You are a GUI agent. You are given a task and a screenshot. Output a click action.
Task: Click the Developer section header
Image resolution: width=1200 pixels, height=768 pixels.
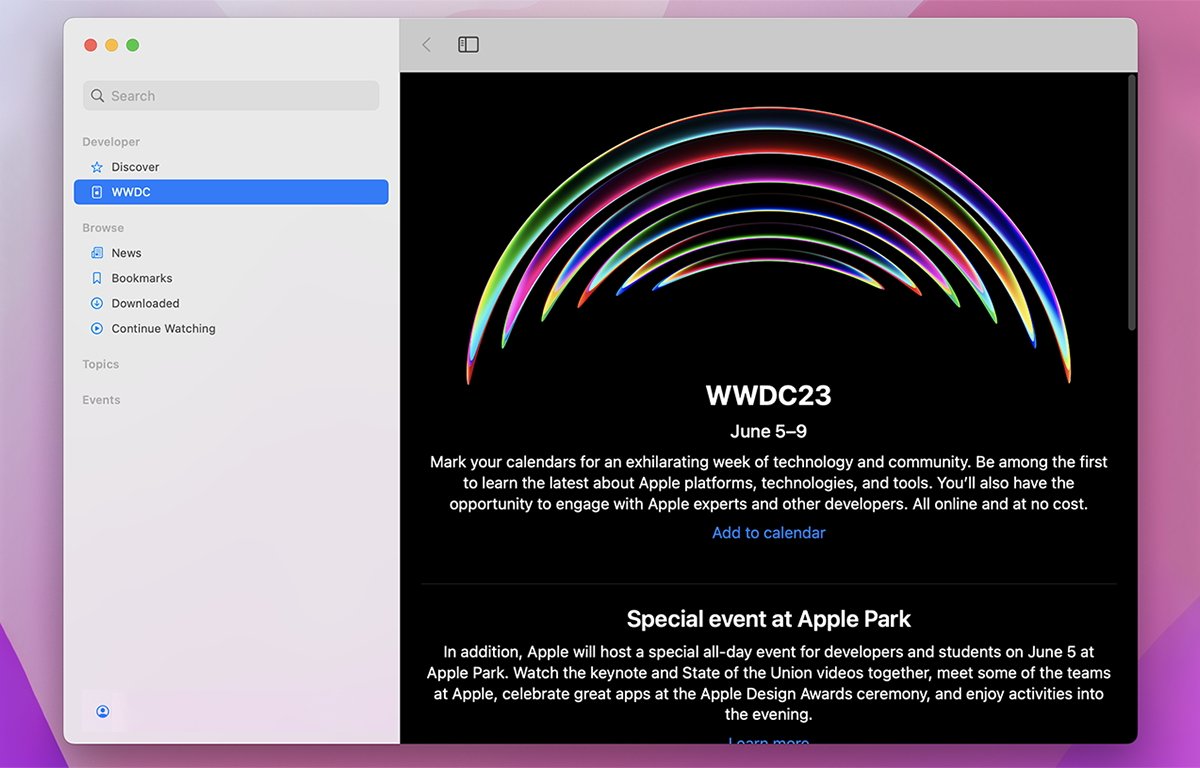pyautogui.click(x=111, y=142)
